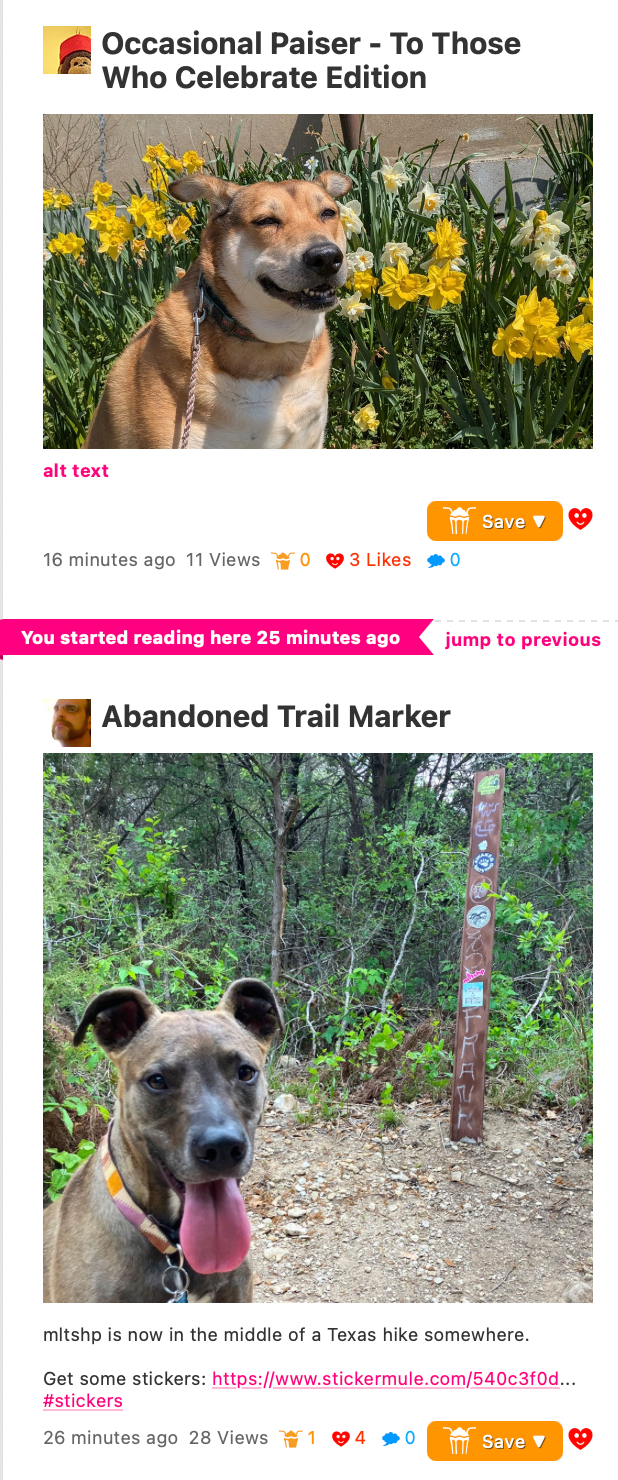Open the stickermule.com sticker link

(386, 1379)
